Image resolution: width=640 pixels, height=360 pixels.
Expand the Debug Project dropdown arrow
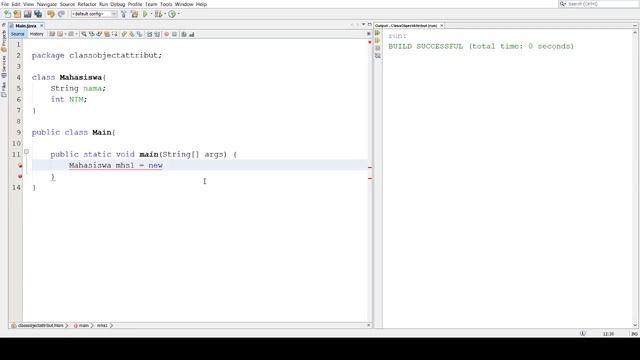pos(165,14)
